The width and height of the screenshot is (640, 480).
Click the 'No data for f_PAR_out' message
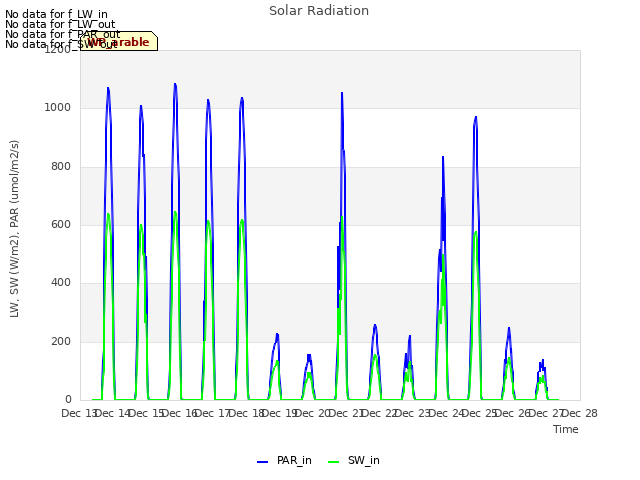62,34
